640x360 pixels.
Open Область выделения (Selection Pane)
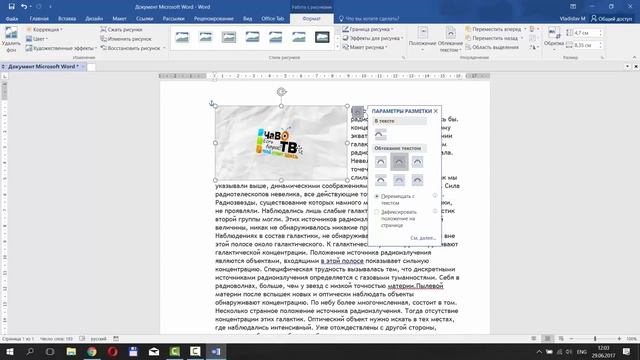pyautogui.click(x=492, y=47)
